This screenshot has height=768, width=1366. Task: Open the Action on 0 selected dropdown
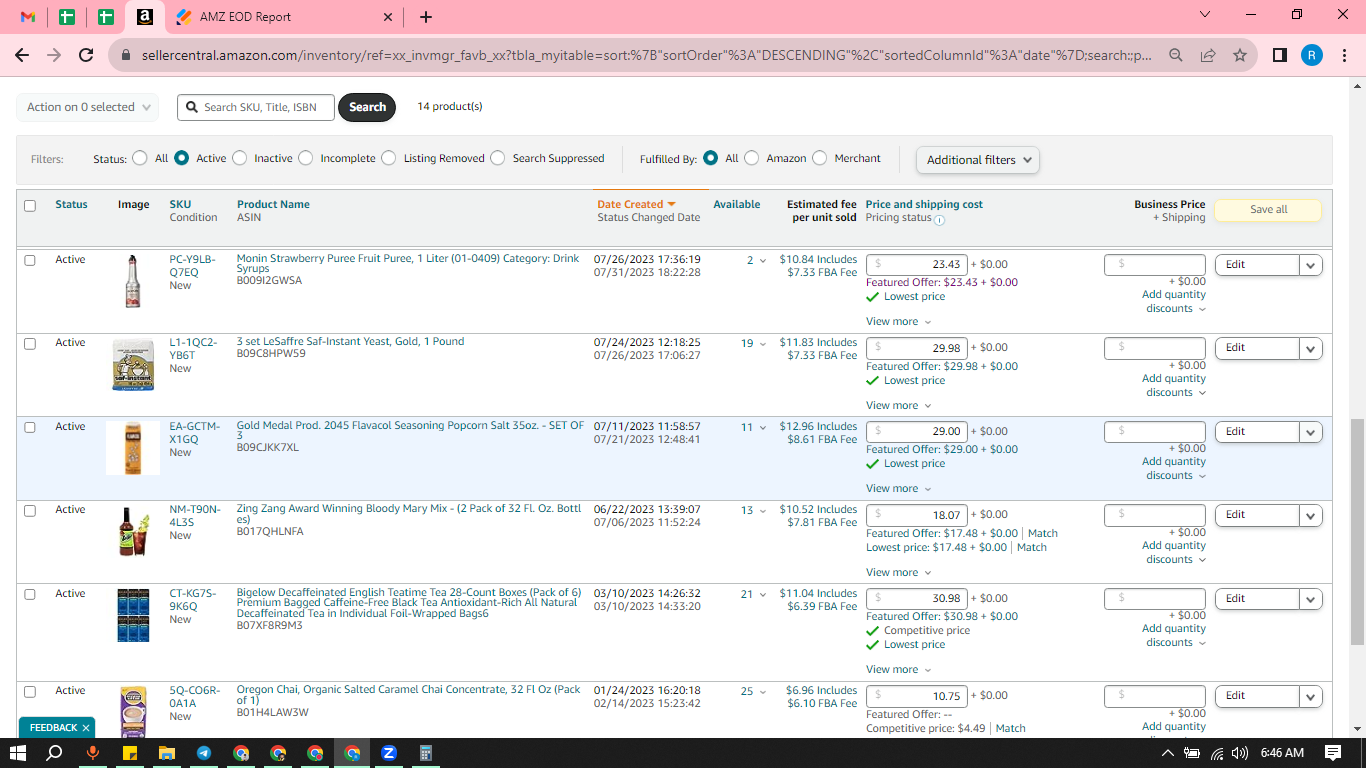[88, 107]
